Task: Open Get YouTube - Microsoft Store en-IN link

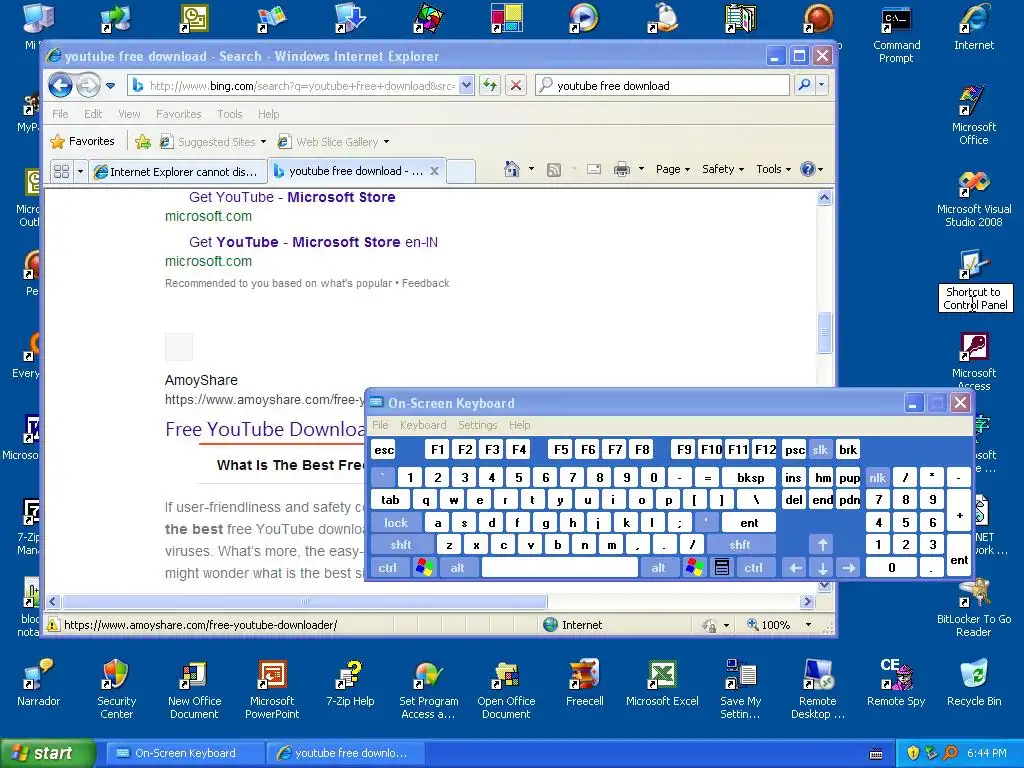Action: click(313, 242)
